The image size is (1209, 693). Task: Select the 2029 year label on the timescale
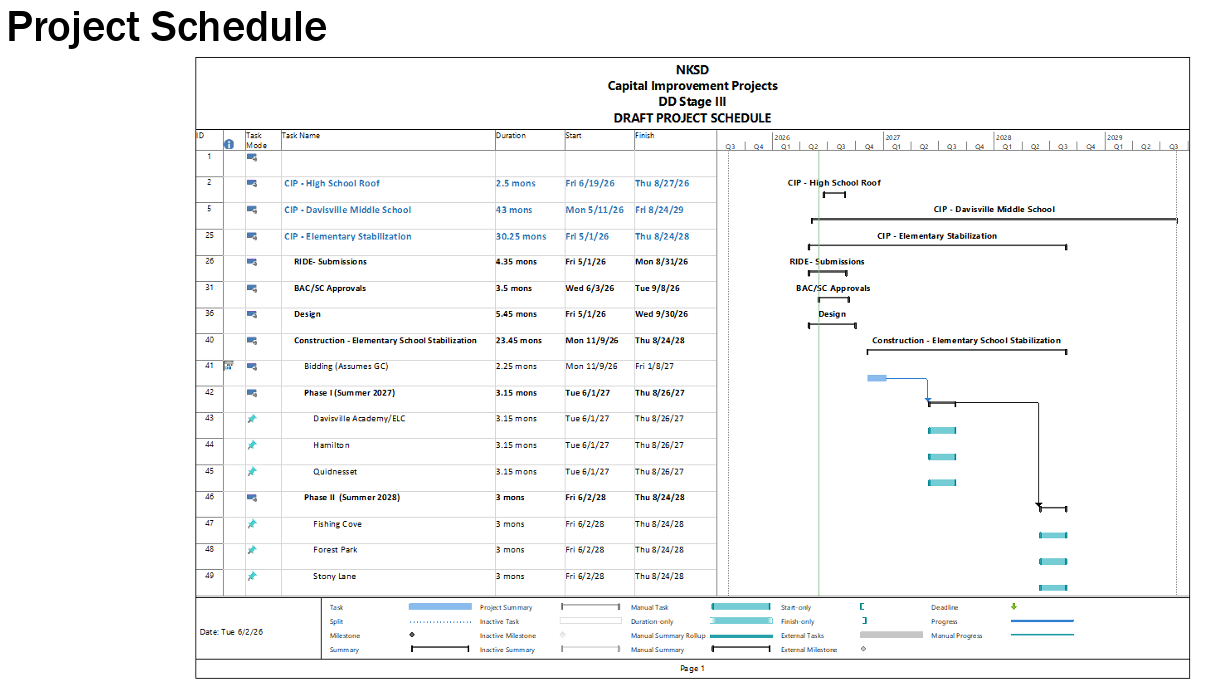click(1114, 138)
